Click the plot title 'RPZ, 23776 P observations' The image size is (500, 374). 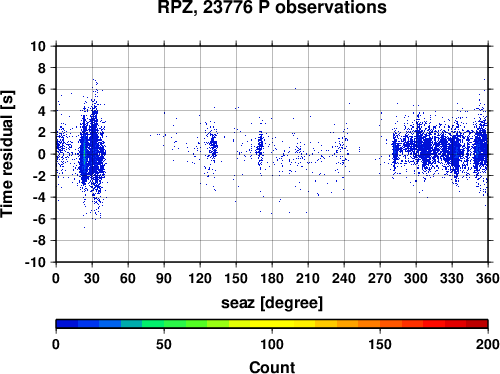click(272, 7)
